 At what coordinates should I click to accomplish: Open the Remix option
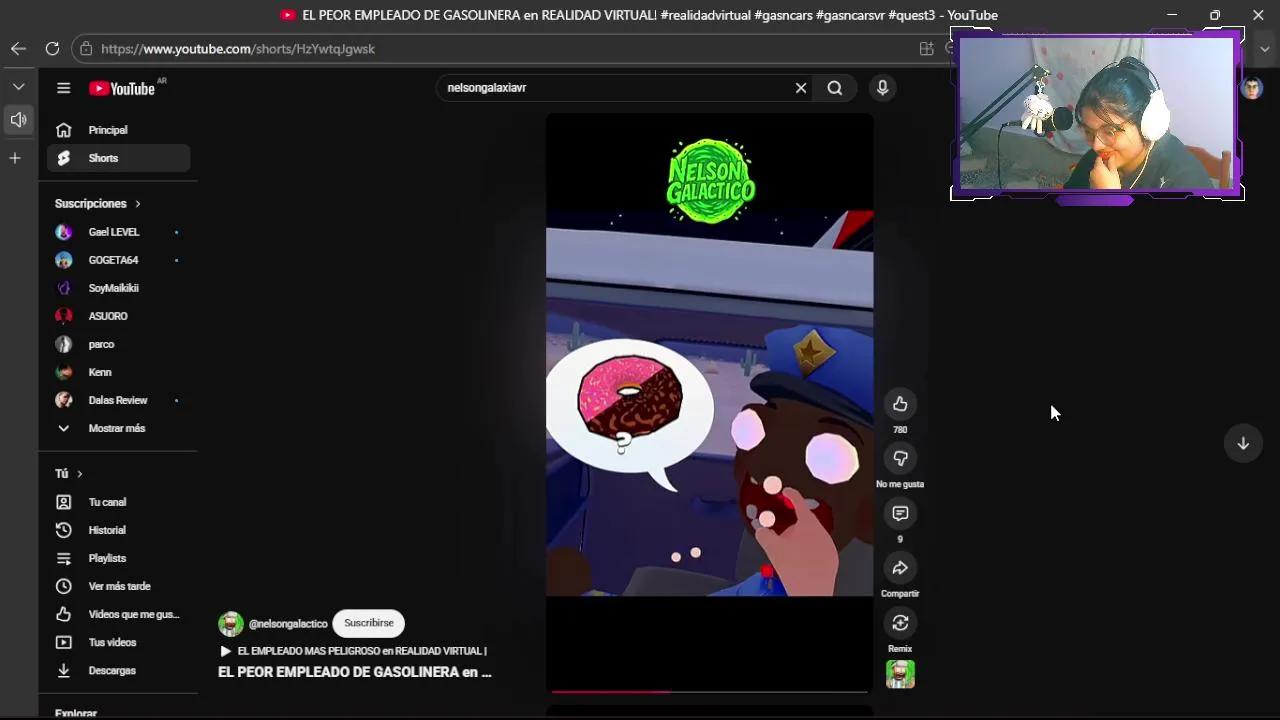900,623
